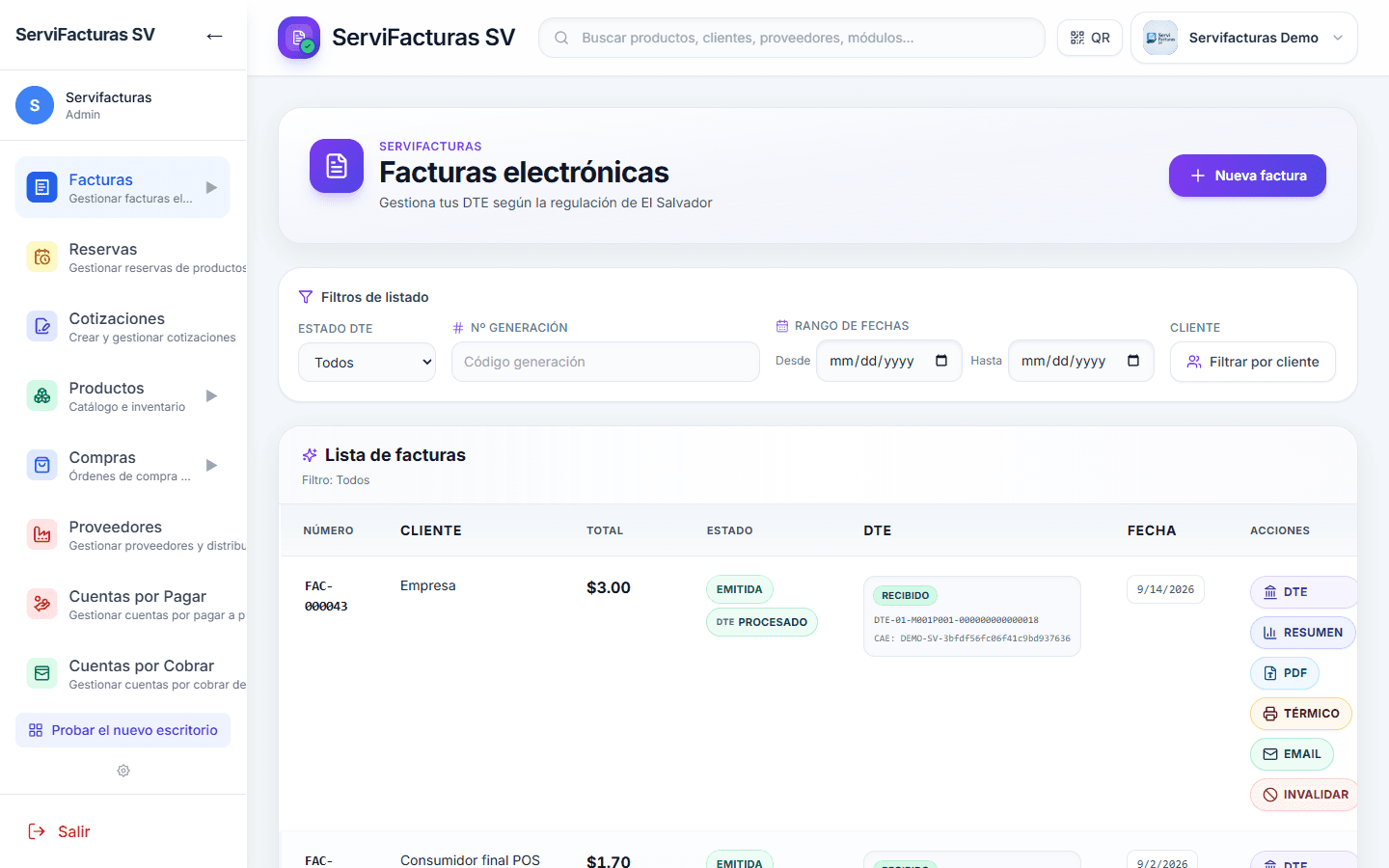
Task: Open the Estado DTE dropdown
Action: coord(367,363)
